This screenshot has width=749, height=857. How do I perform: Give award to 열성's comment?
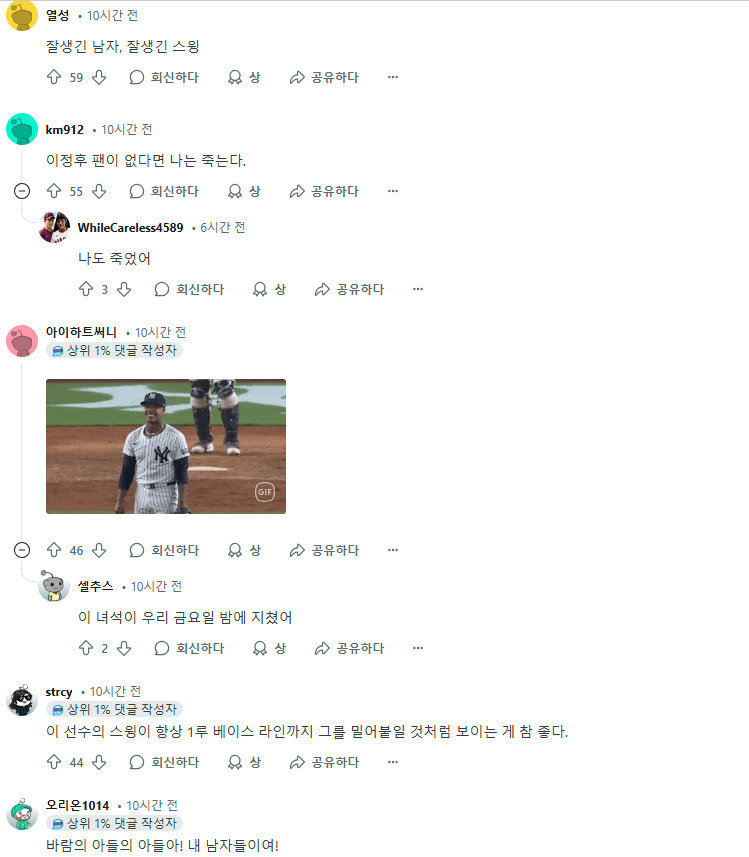click(244, 77)
